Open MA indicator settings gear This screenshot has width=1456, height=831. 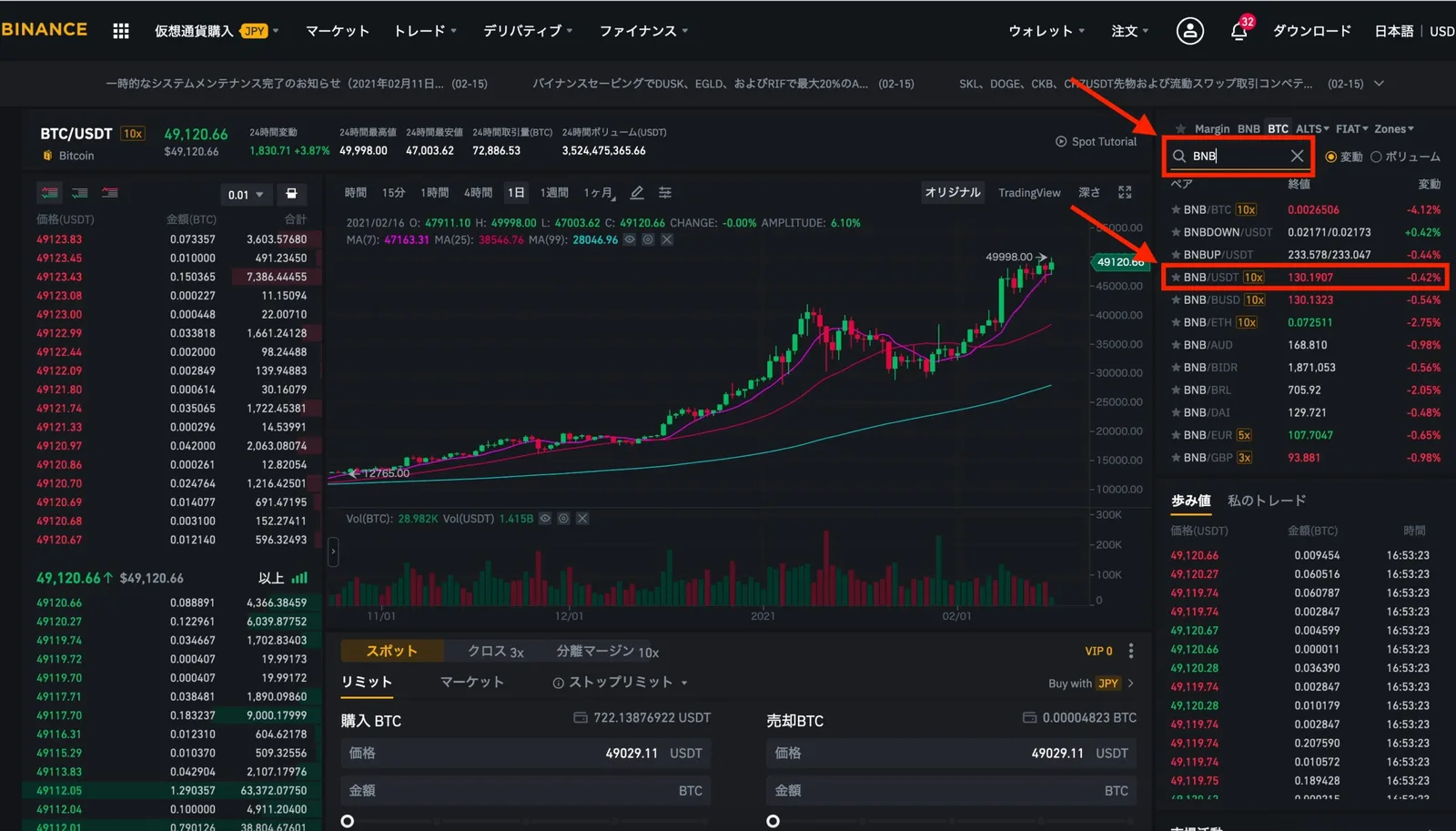648,239
